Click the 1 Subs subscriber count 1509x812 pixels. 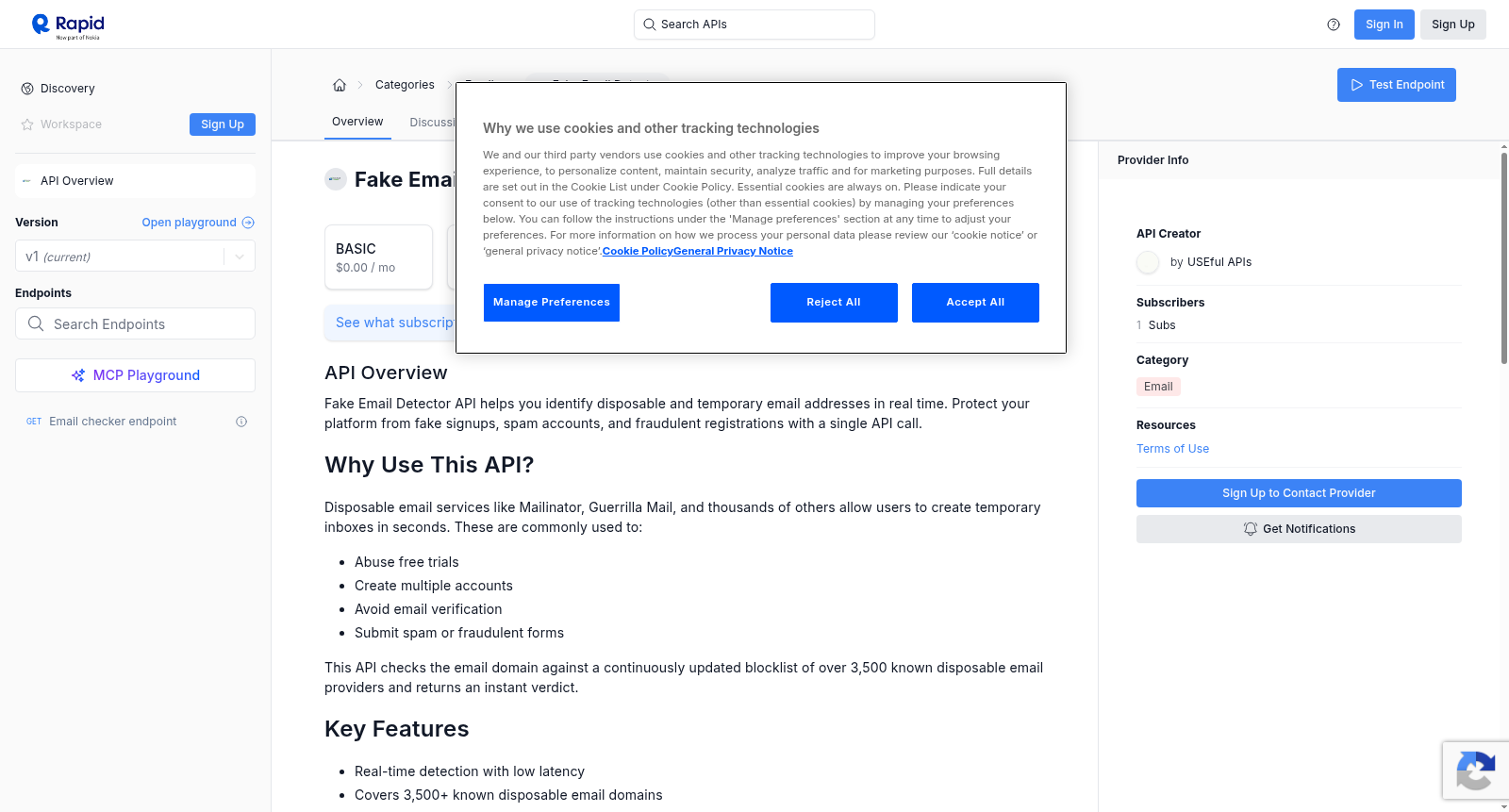pos(1156,325)
